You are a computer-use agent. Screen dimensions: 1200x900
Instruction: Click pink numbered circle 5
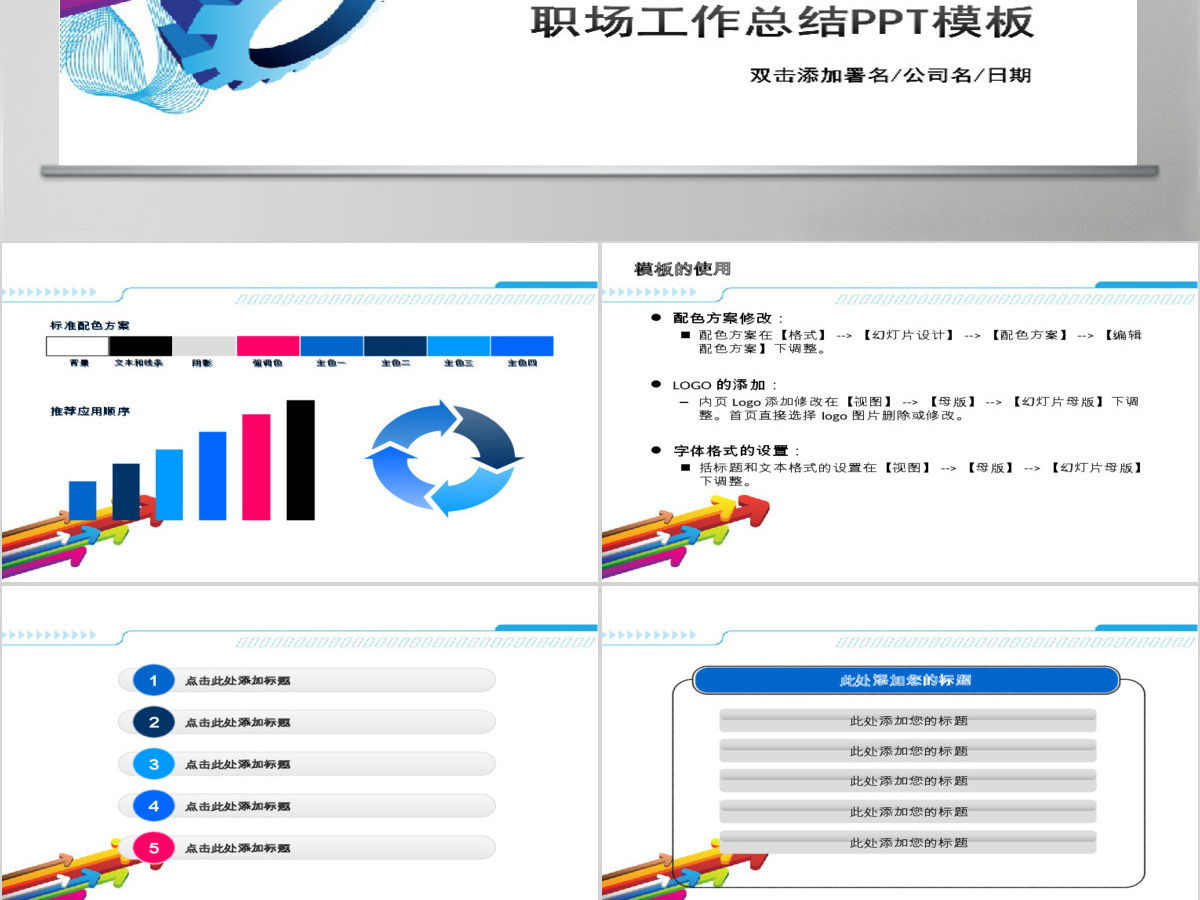[x=153, y=848]
